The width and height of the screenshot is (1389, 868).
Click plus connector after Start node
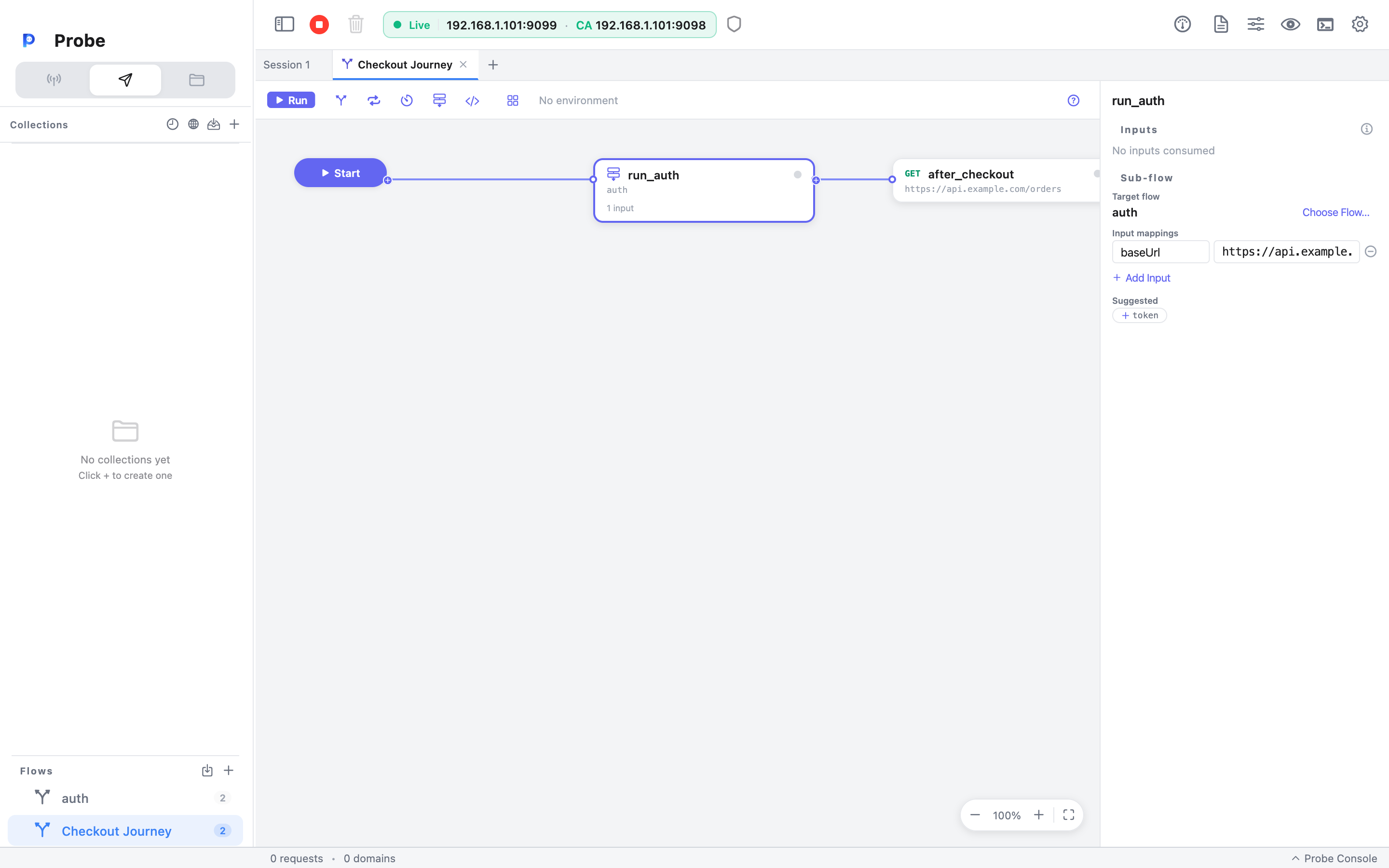coord(388,180)
